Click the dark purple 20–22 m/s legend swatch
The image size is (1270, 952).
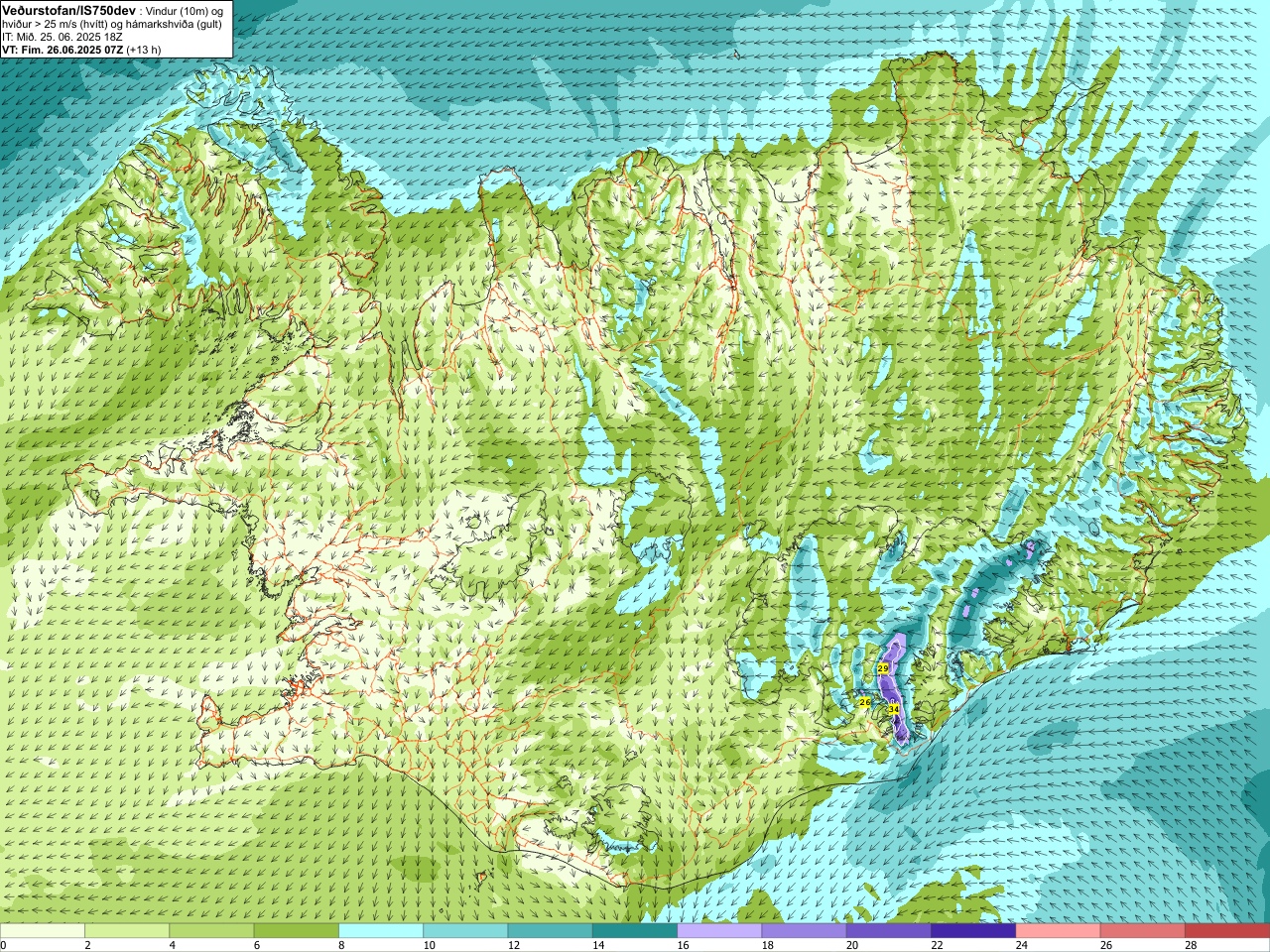pos(889,931)
